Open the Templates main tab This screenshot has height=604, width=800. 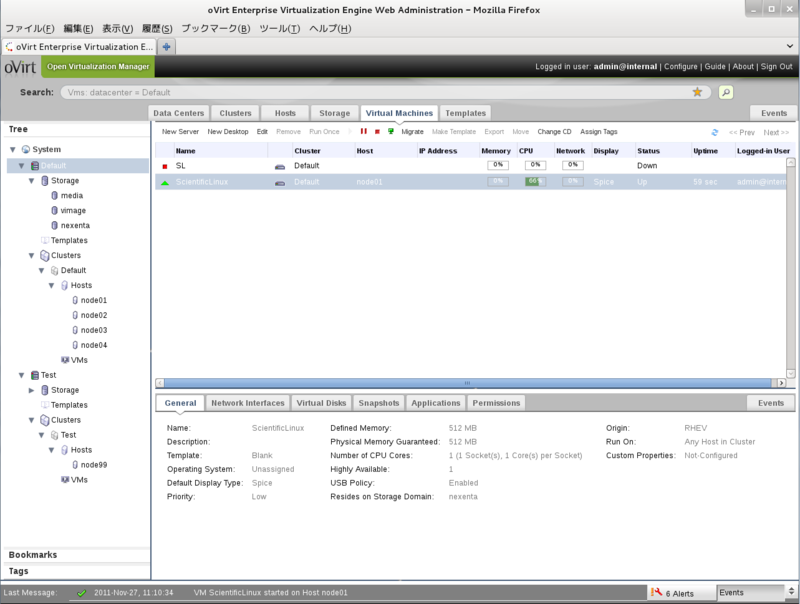465,113
